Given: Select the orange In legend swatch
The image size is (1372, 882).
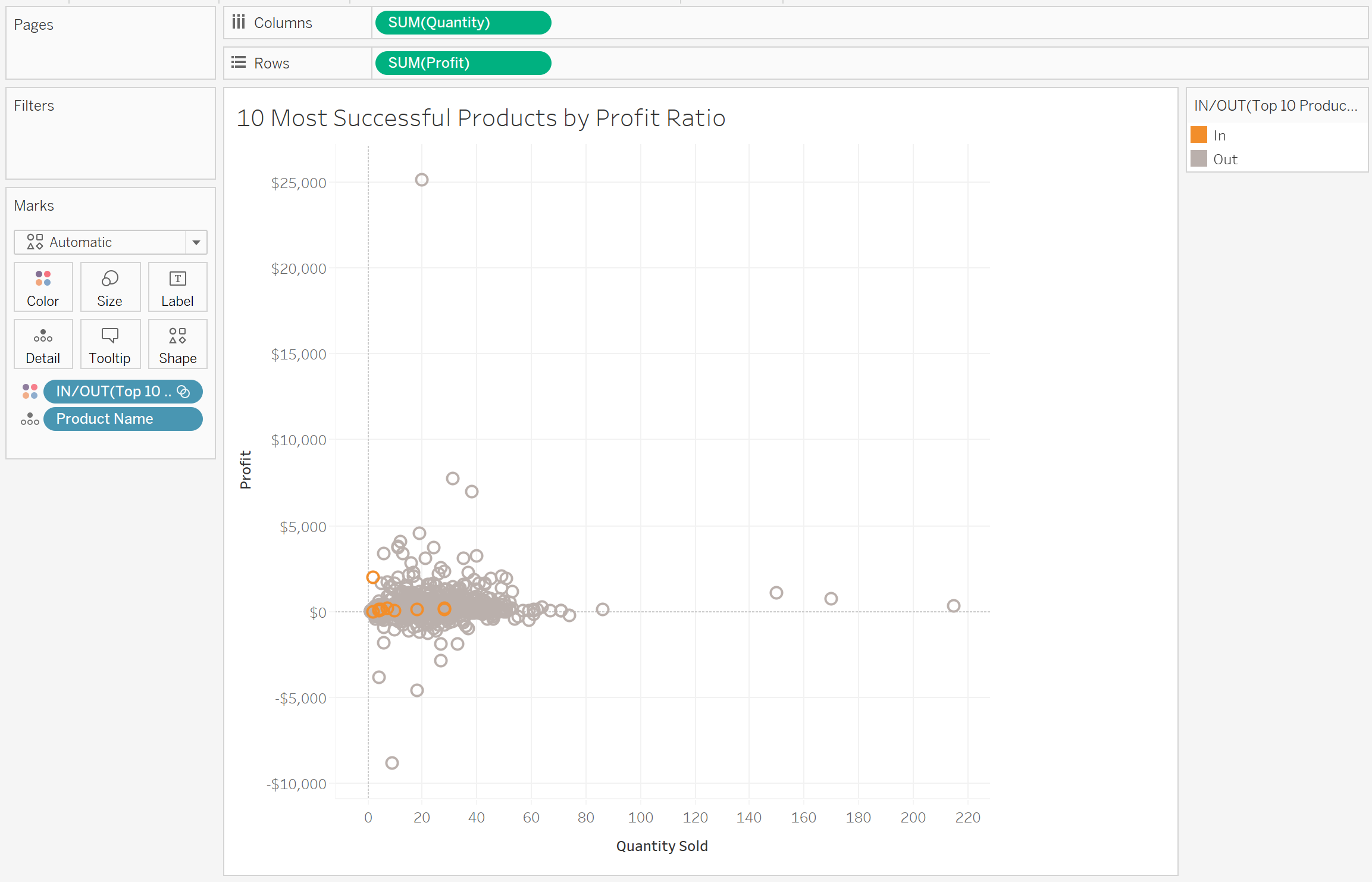Looking at the screenshot, I should [x=1199, y=135].
